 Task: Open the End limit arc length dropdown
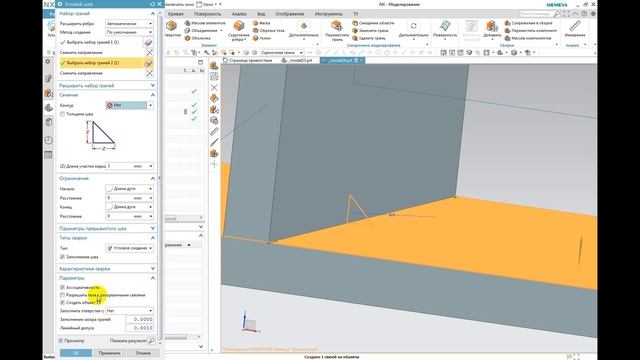(x=129, y=207)
